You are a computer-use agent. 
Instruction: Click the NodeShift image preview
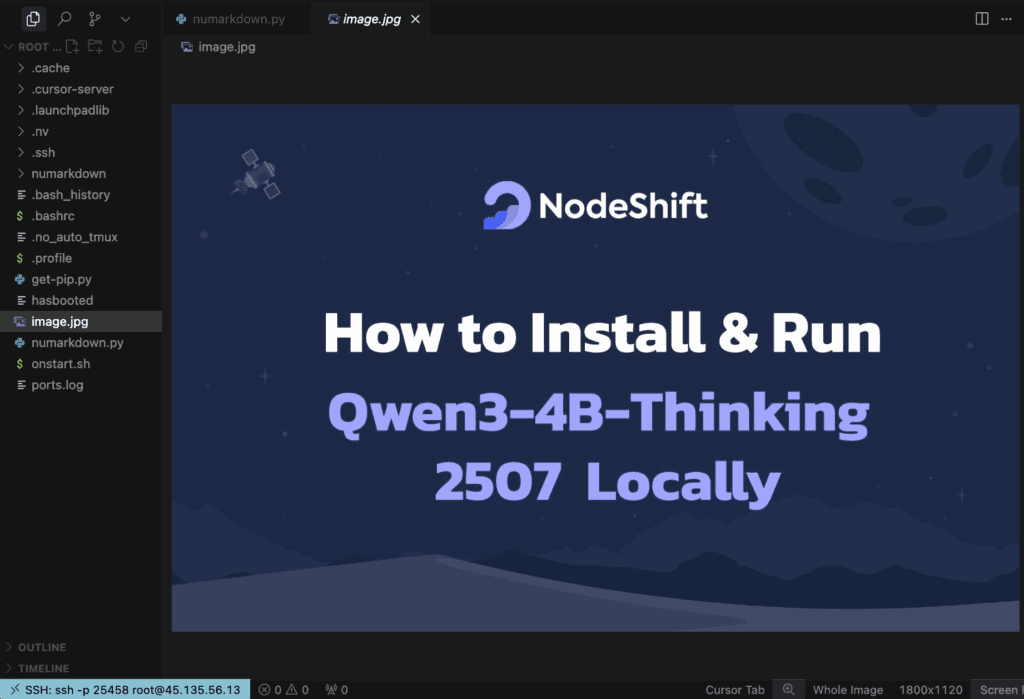pos(595,368)
